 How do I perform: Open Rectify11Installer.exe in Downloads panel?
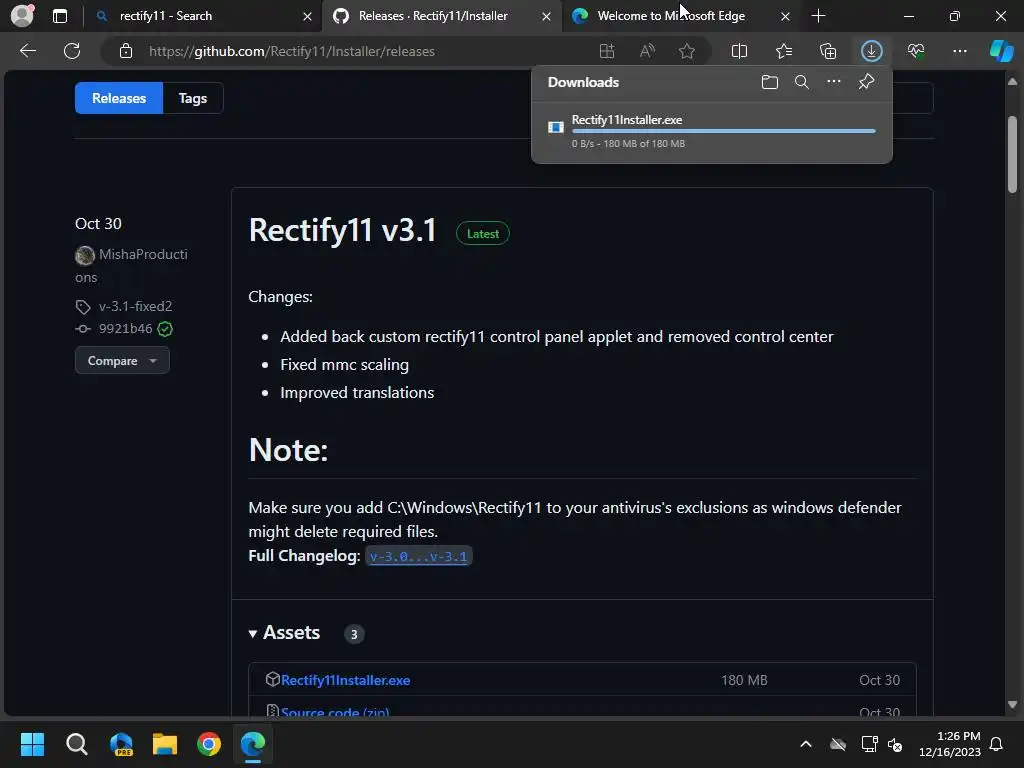pos(627,120)
